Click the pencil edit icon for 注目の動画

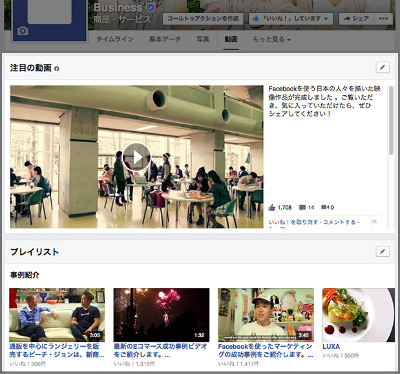382,68
